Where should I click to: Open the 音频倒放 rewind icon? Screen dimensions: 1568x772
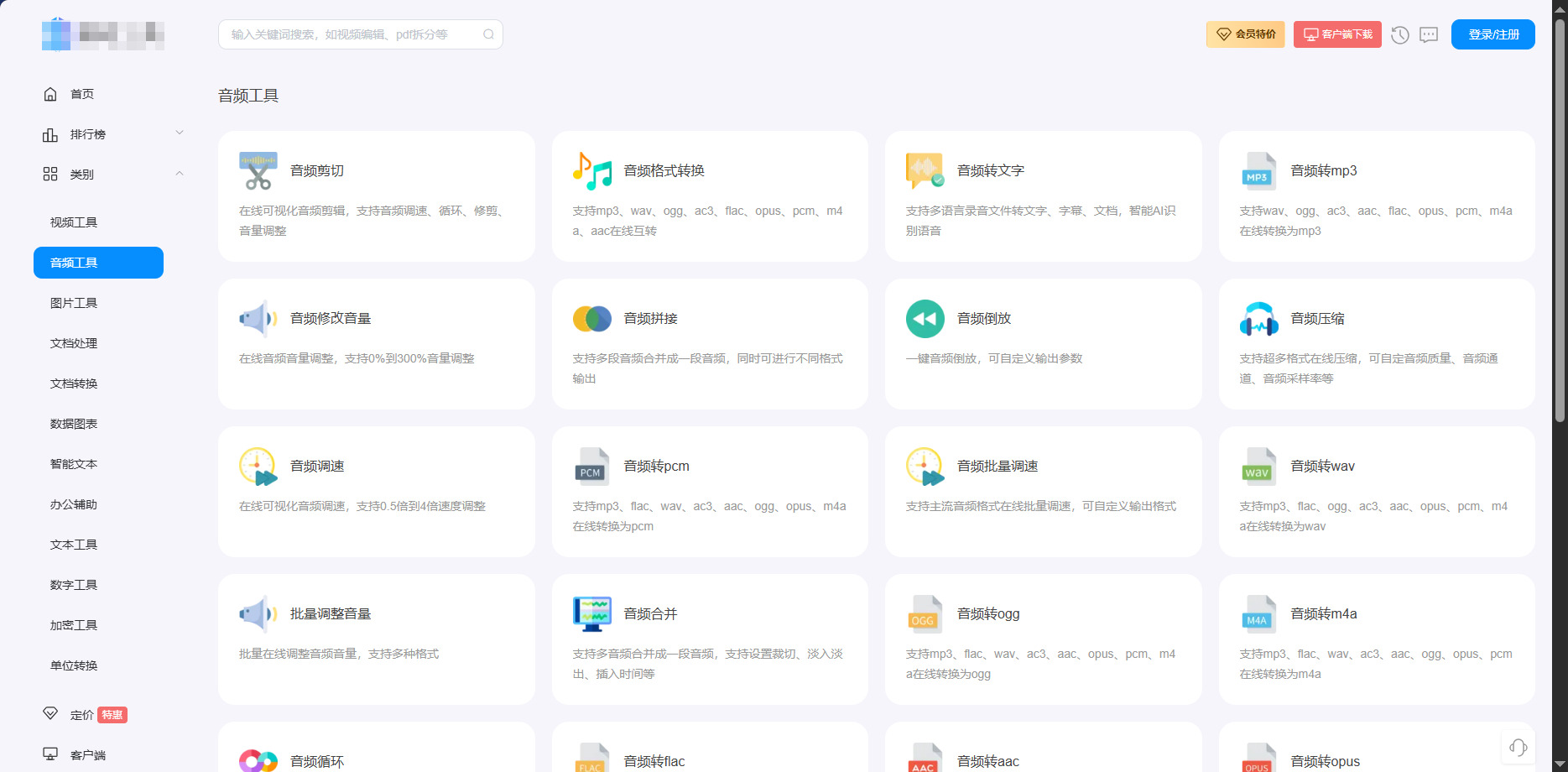click(x=925, y=319)
